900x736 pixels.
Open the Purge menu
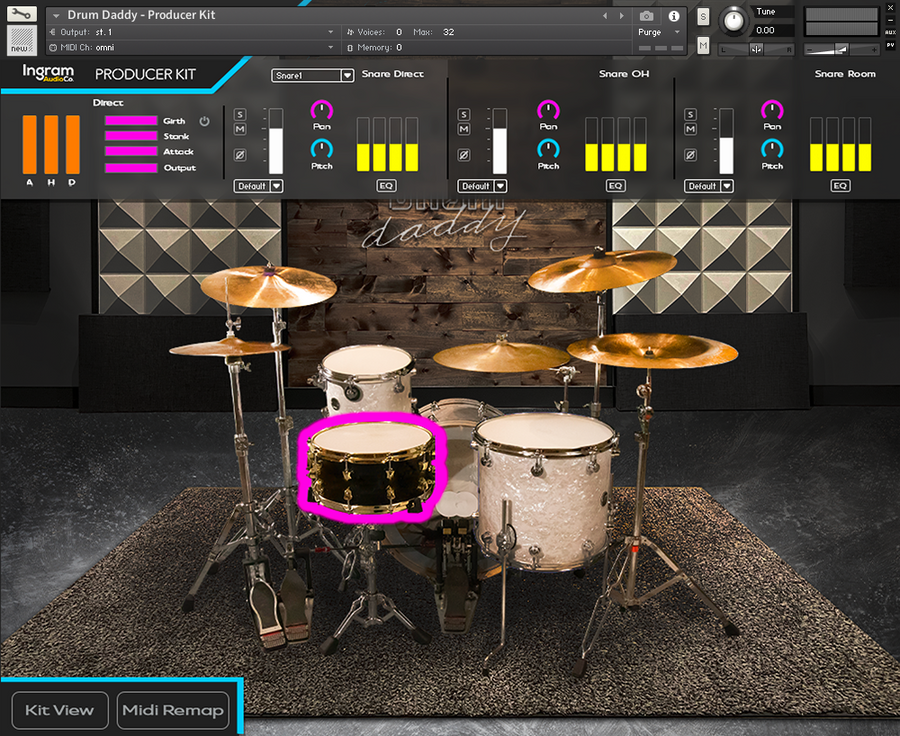coord(652,31)
